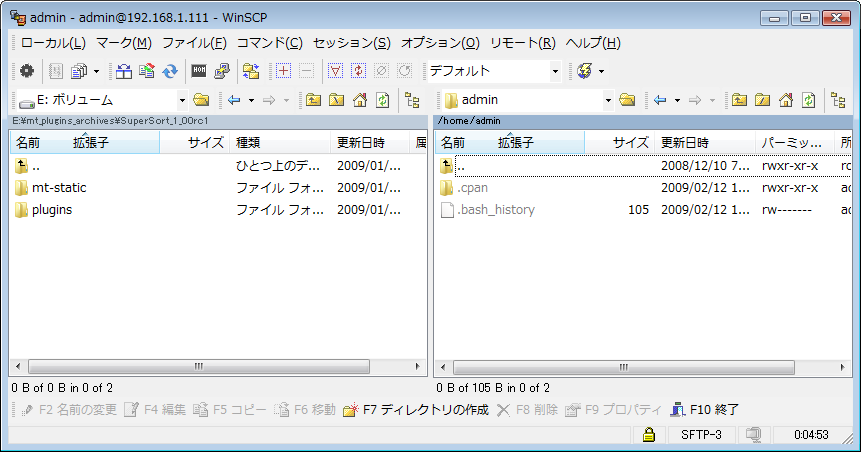Open the ヘルプ(H) menu

(x=593, y=43)
